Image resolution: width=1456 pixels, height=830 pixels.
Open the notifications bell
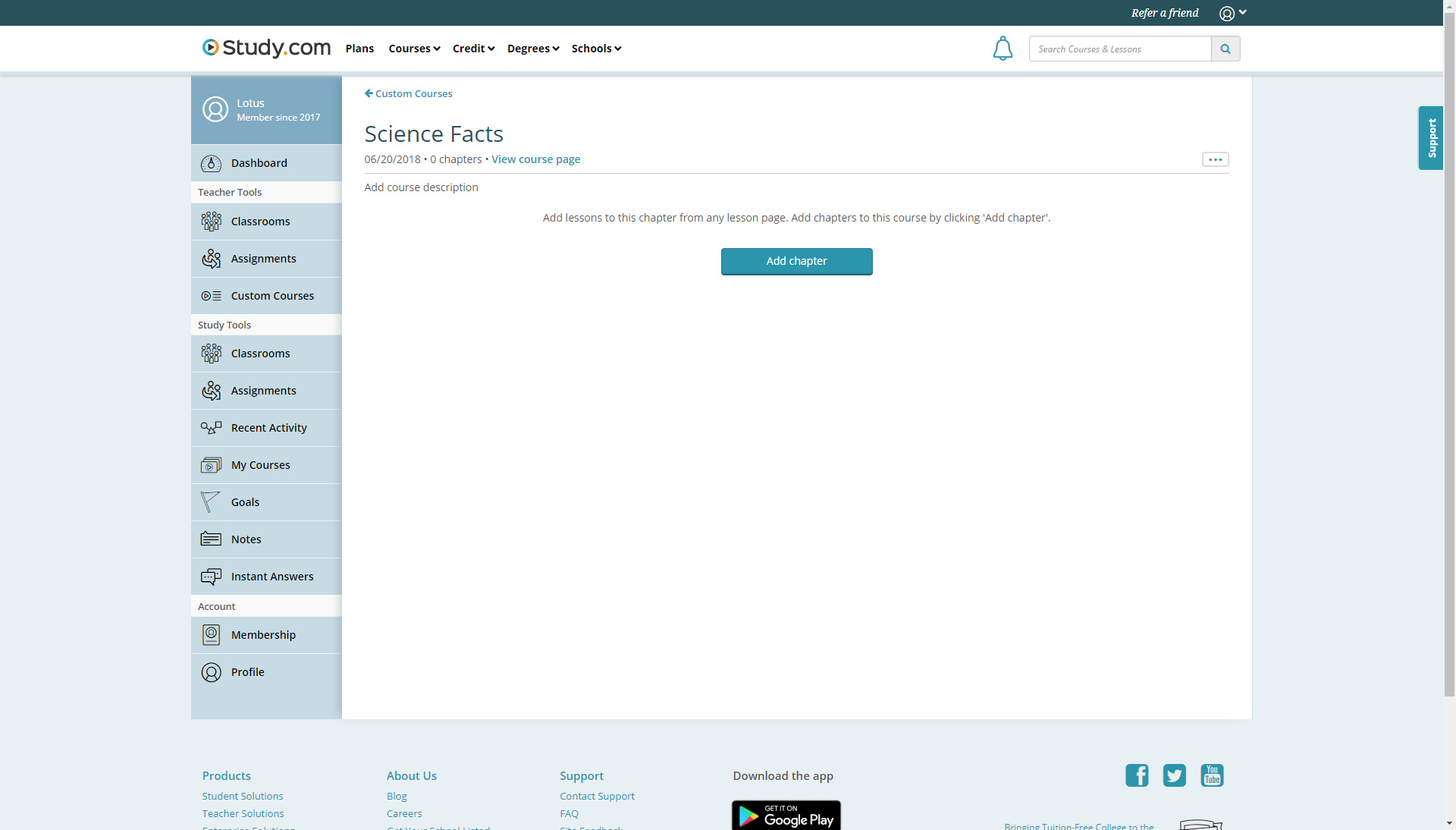(x=1003, y=48)
